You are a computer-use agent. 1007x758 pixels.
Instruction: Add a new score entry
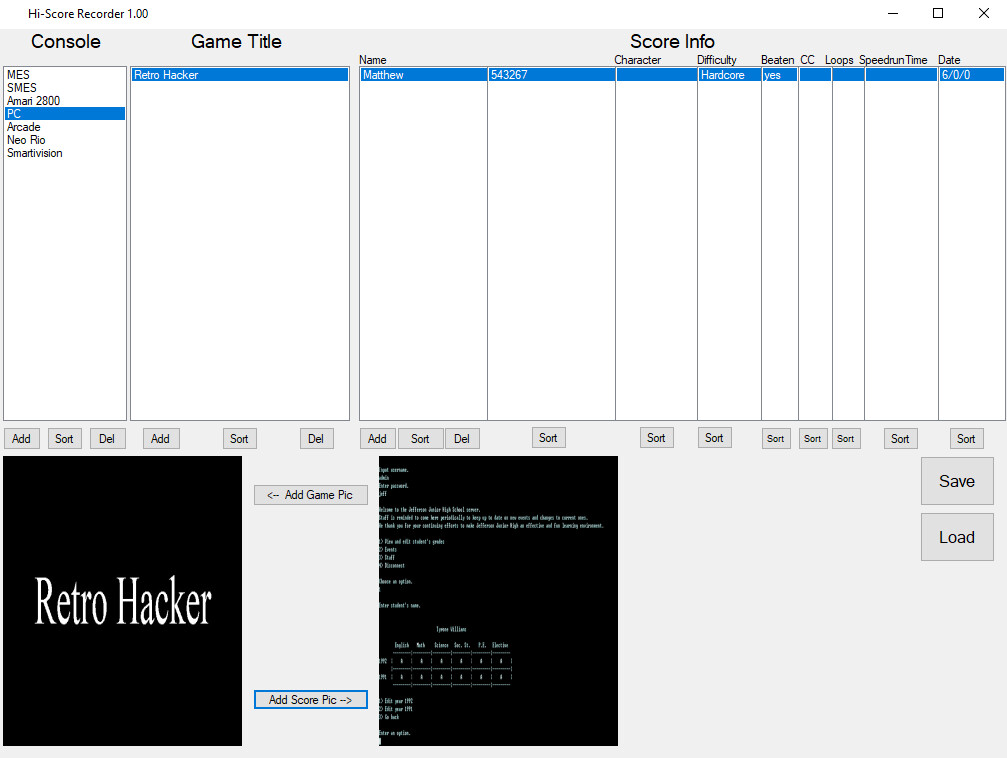click(377, 437)
